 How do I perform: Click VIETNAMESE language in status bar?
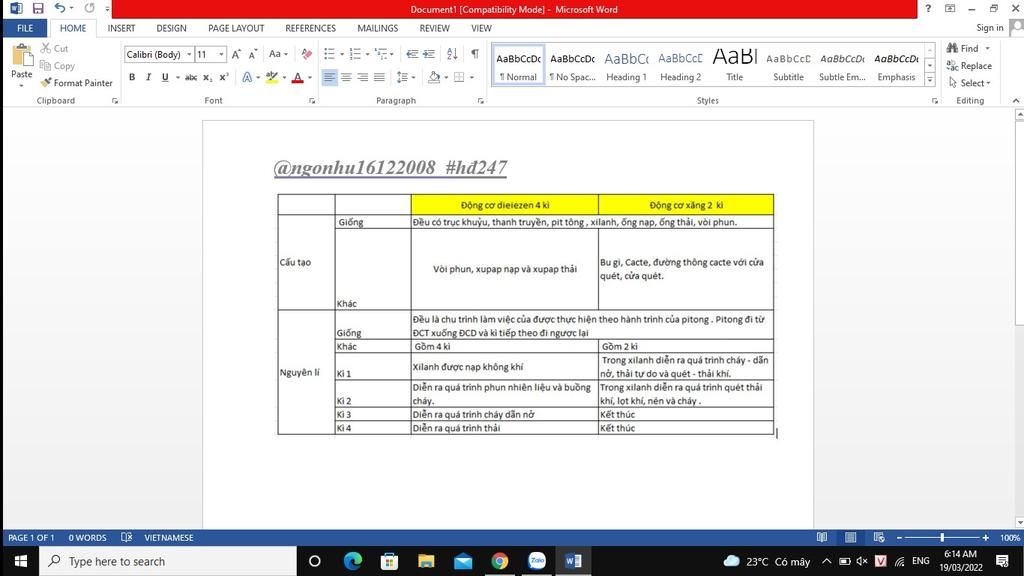168,537
